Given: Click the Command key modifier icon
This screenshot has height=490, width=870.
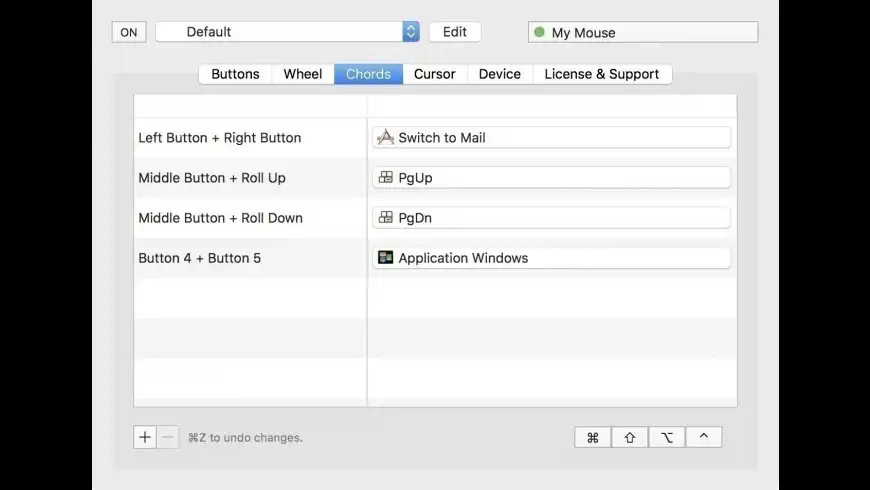Looking at the screenshot, I should [x=593, y=437].
